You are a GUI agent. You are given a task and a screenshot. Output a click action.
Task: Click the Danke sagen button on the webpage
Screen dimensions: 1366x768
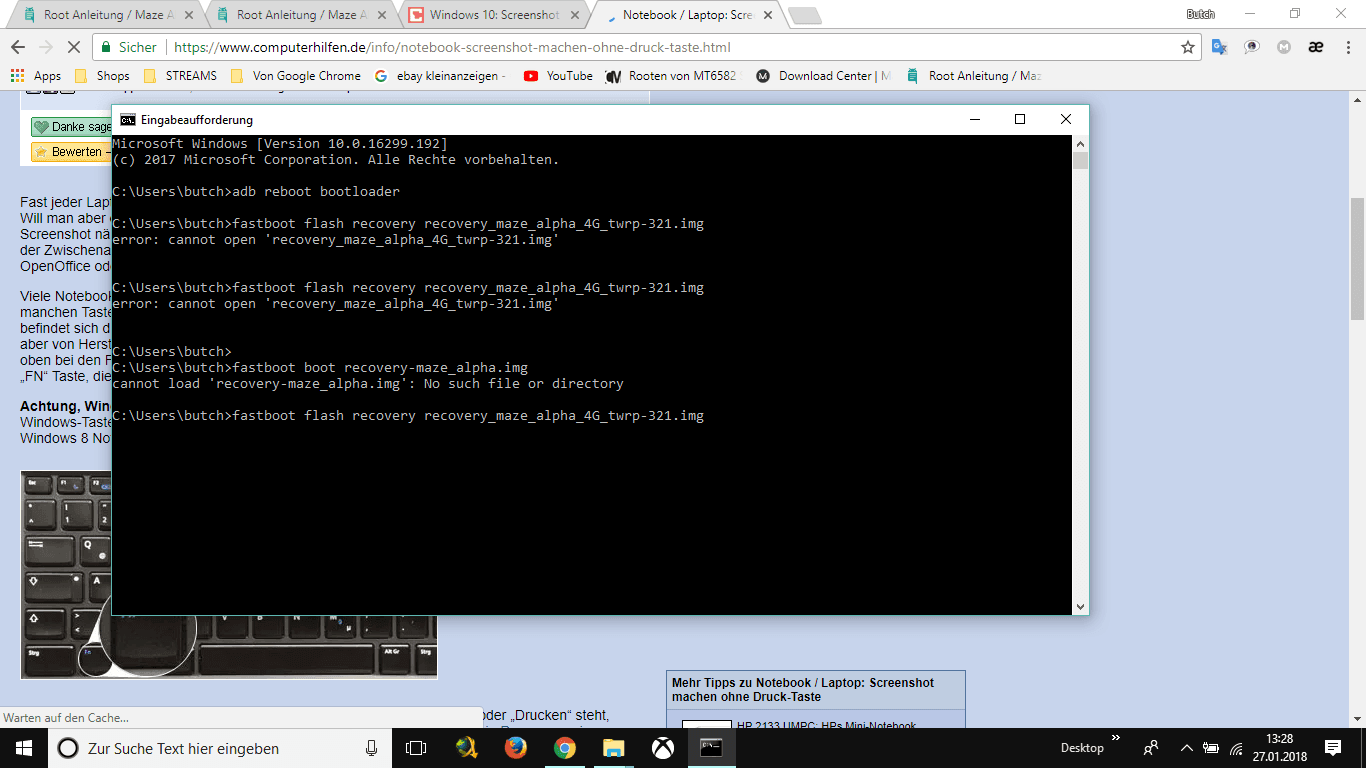coord(72,127)
